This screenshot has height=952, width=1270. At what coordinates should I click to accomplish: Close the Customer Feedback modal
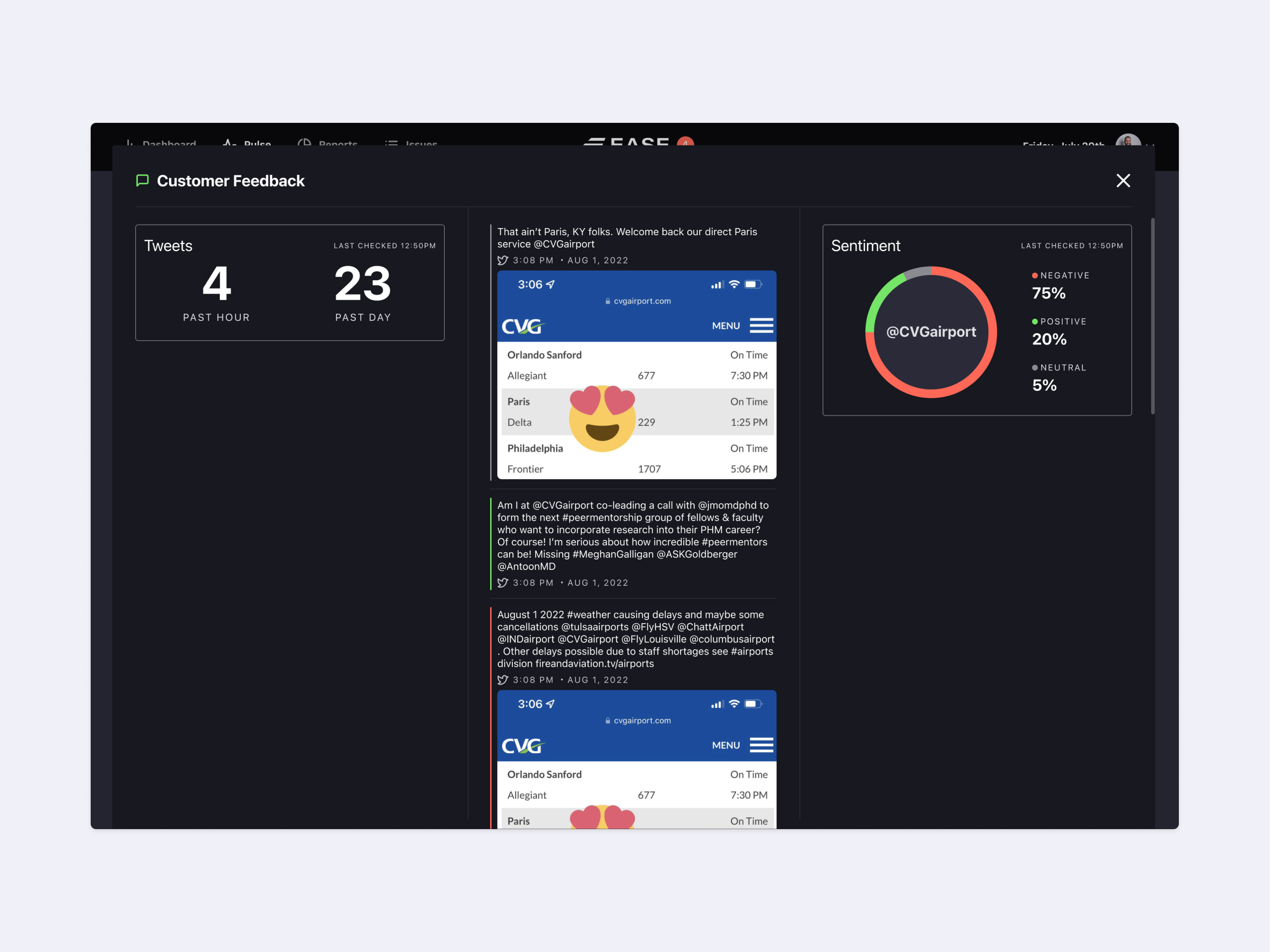point(1123,180)
